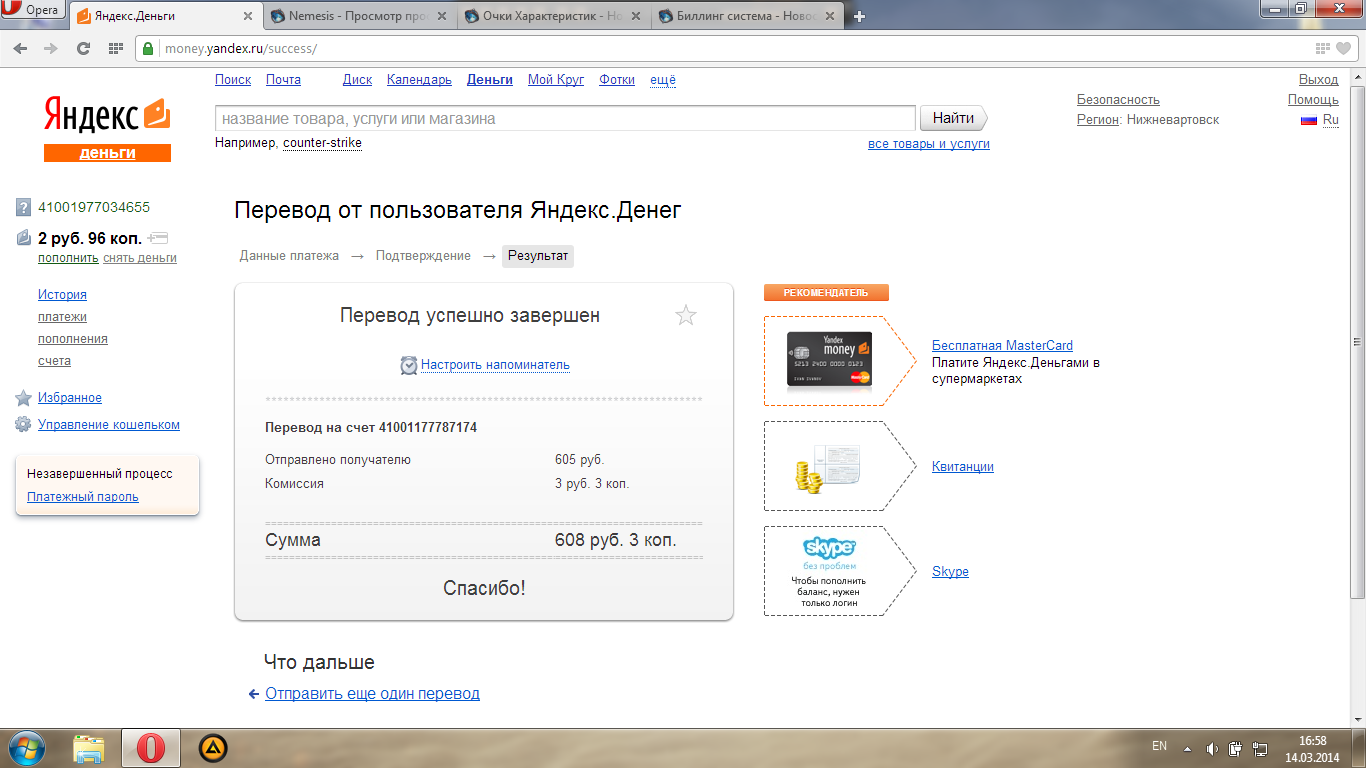The image size is (1366, 768).
Task: Switch to the Очки Характеристик tab
Action: [553, 16]
